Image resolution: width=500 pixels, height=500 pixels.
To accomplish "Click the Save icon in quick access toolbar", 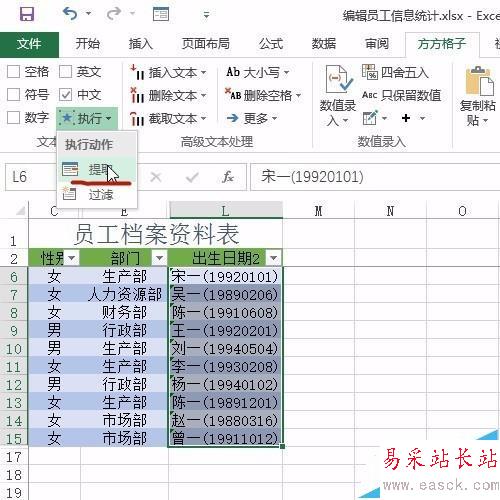I will point(27,14).
